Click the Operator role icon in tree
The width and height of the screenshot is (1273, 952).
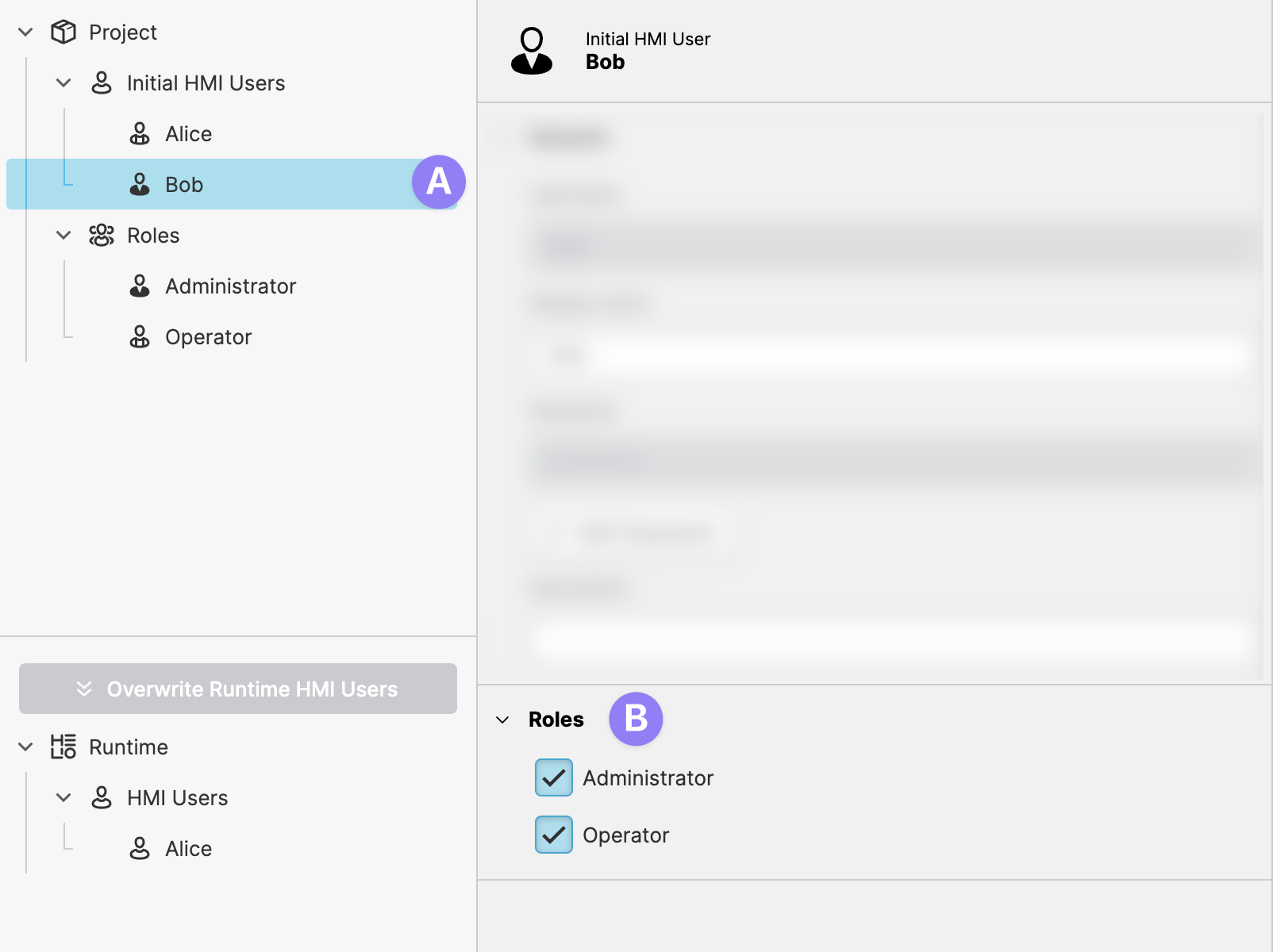click(140, 337)
